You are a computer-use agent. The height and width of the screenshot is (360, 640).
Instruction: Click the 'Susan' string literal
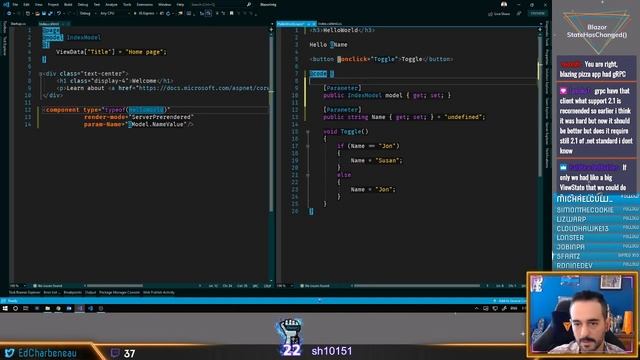[x=386, y=161]
